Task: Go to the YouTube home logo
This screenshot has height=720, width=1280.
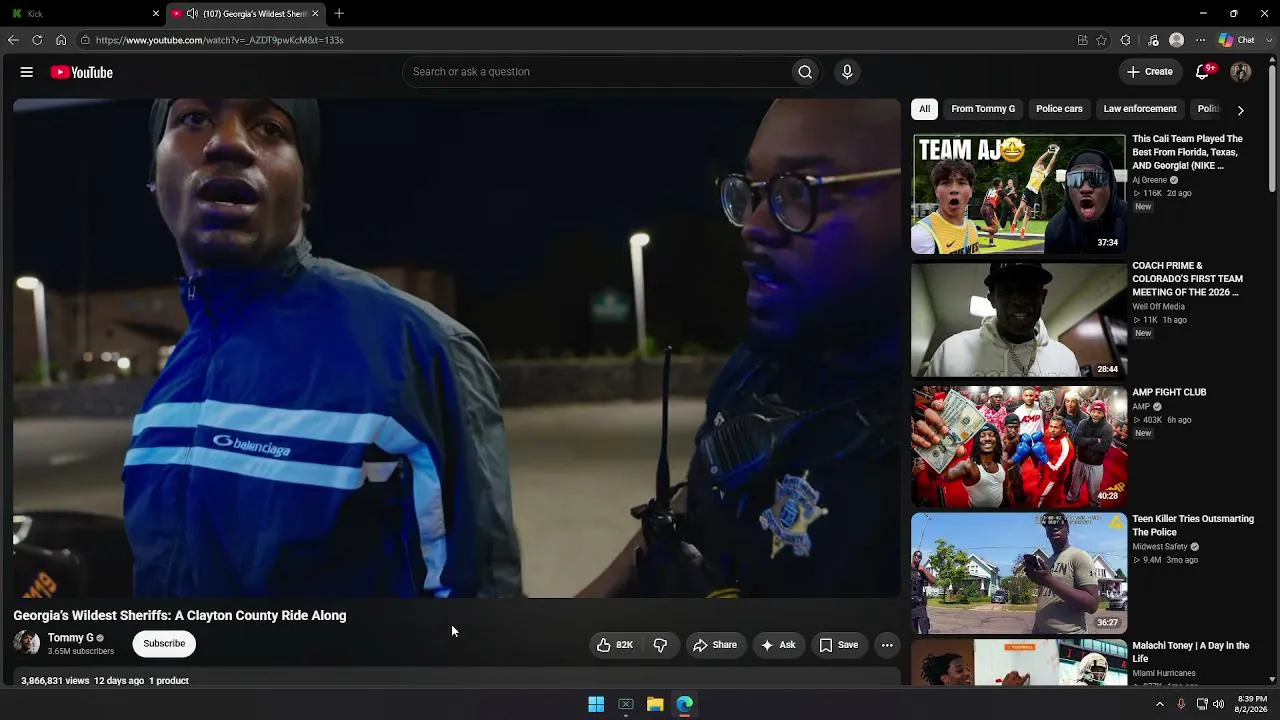Action: coord(82,72)
